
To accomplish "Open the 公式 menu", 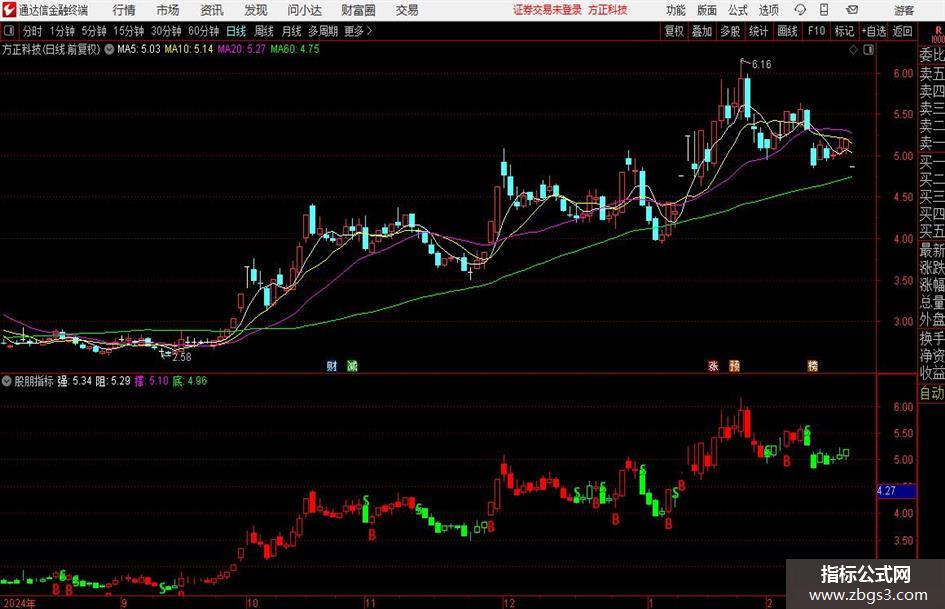I will coord(738,10).
